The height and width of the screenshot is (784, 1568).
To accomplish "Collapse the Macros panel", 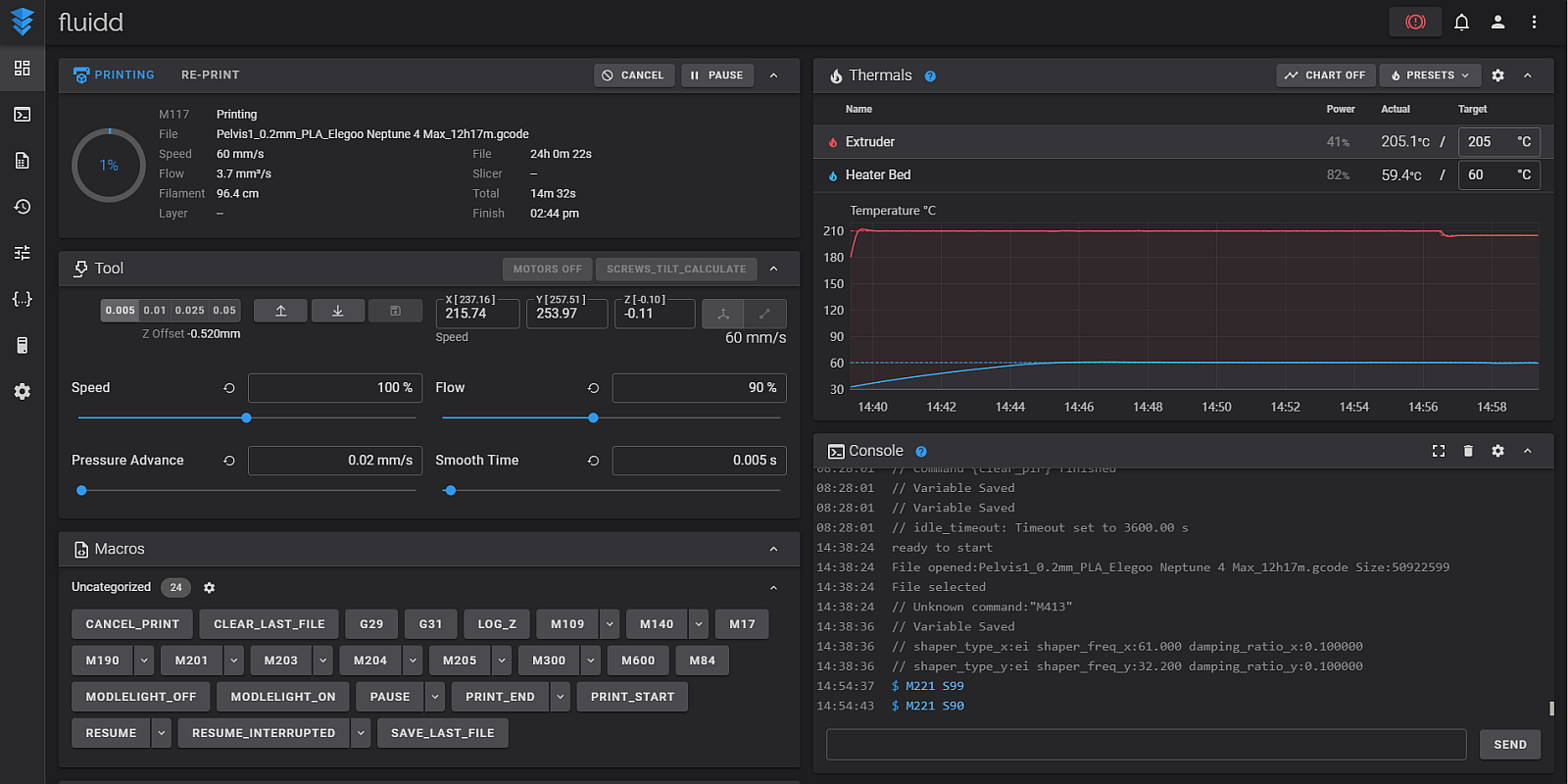I will coord(773,550).
